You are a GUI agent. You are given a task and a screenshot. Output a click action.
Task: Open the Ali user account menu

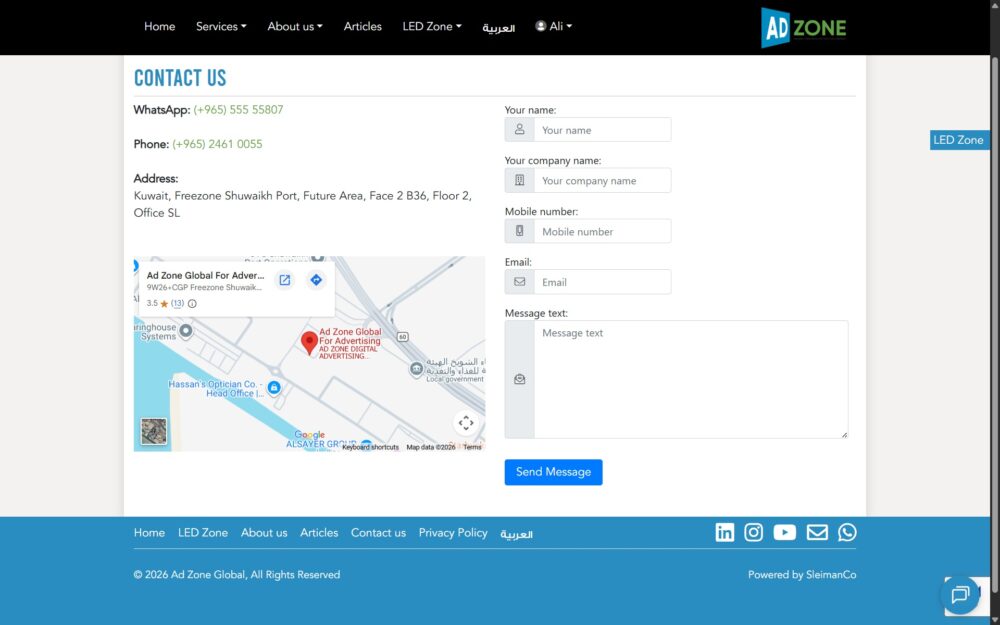point(554,26)
